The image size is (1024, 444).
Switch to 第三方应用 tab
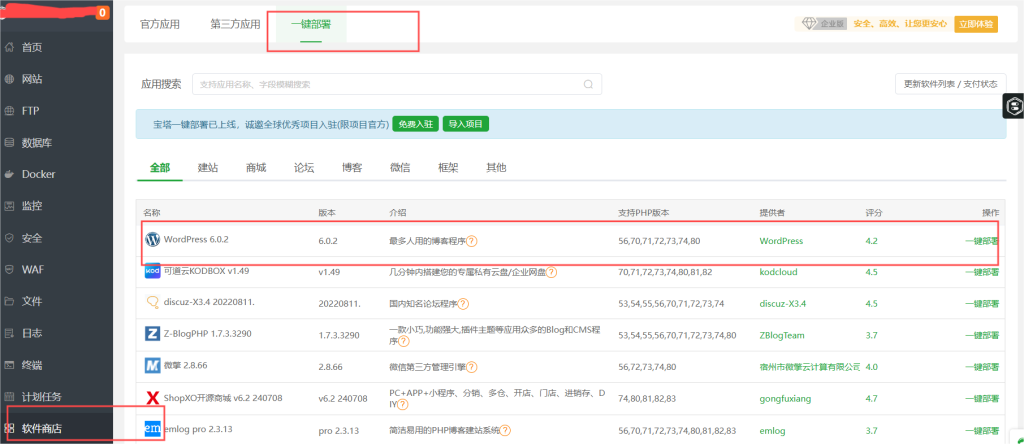235,24
